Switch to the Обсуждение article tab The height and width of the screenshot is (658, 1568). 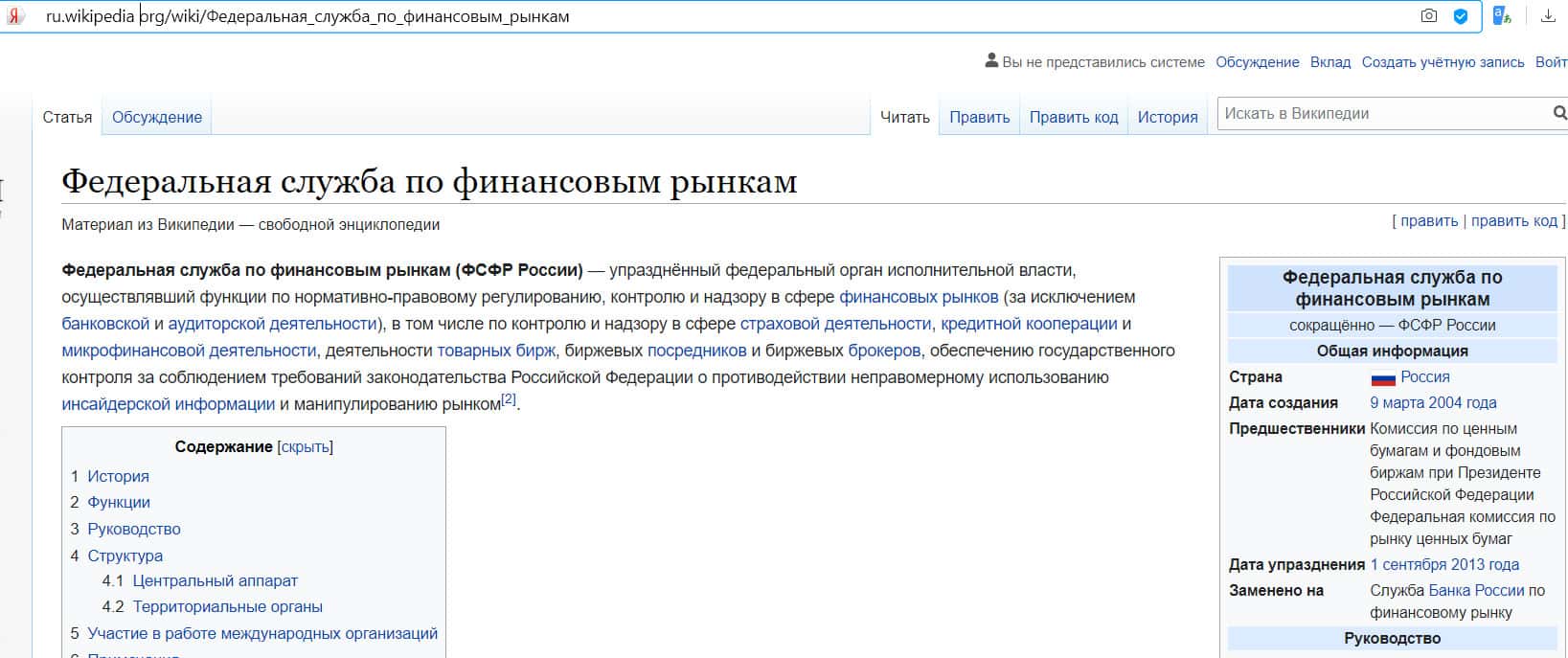(x=157, y=117)
